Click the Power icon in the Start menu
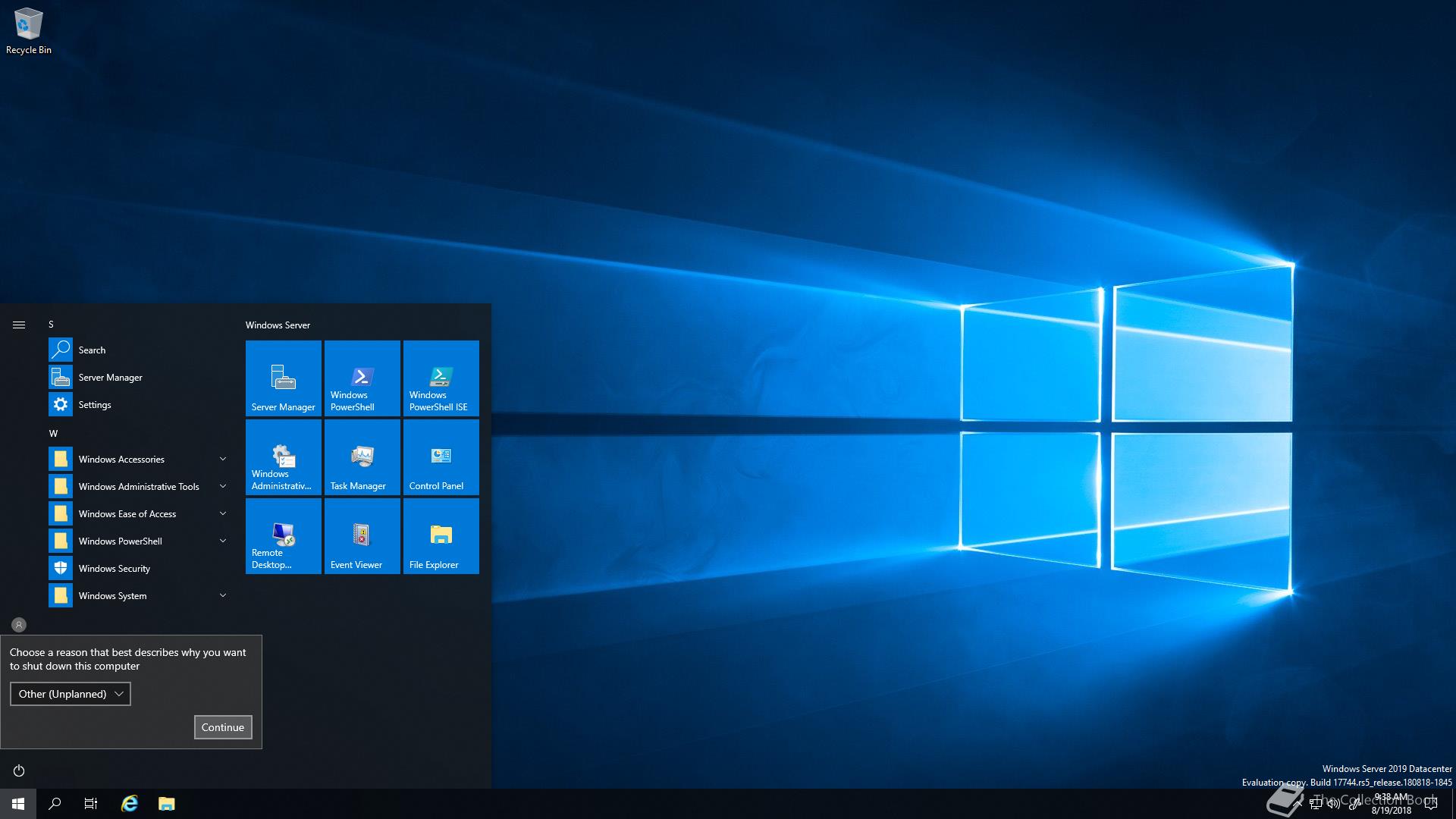This screenshot has width=1456, height=819. point(19,770)
